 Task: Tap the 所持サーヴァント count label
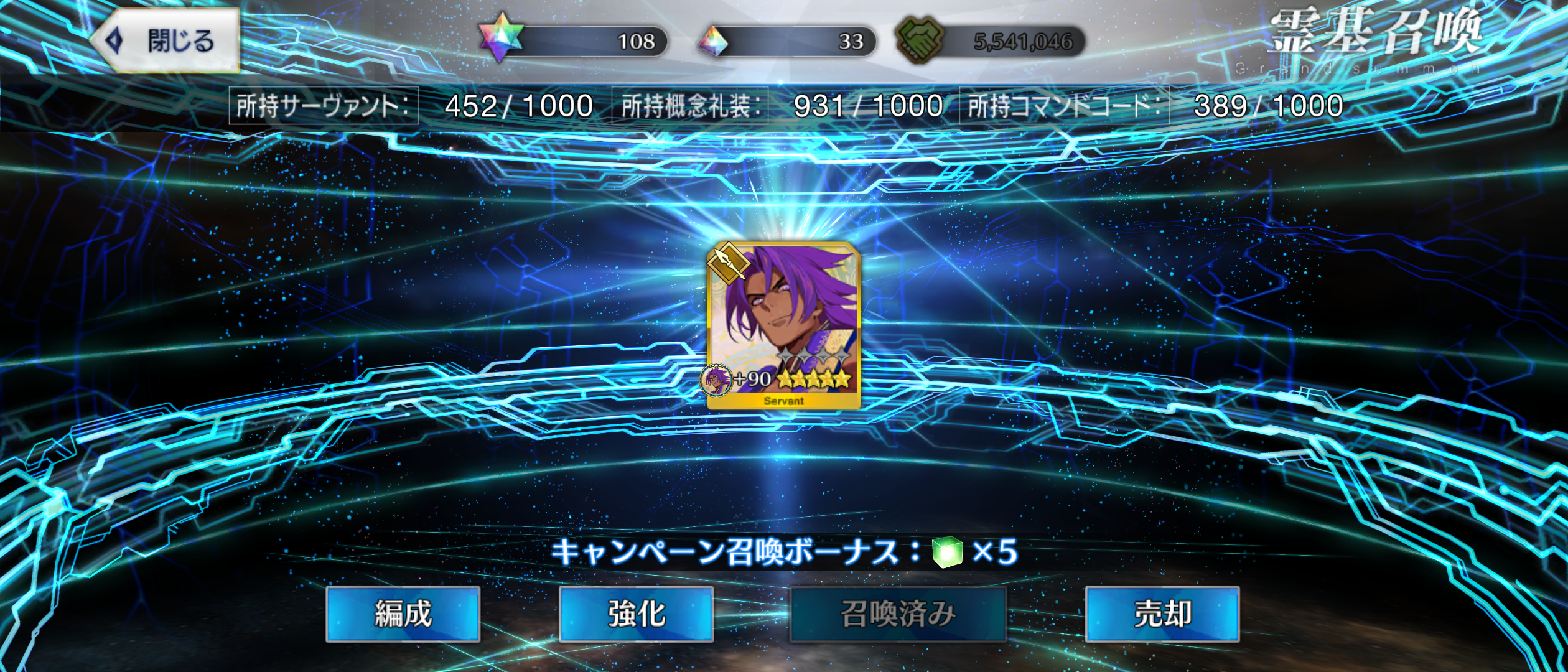pyautogui.click(x=324, y=106)
